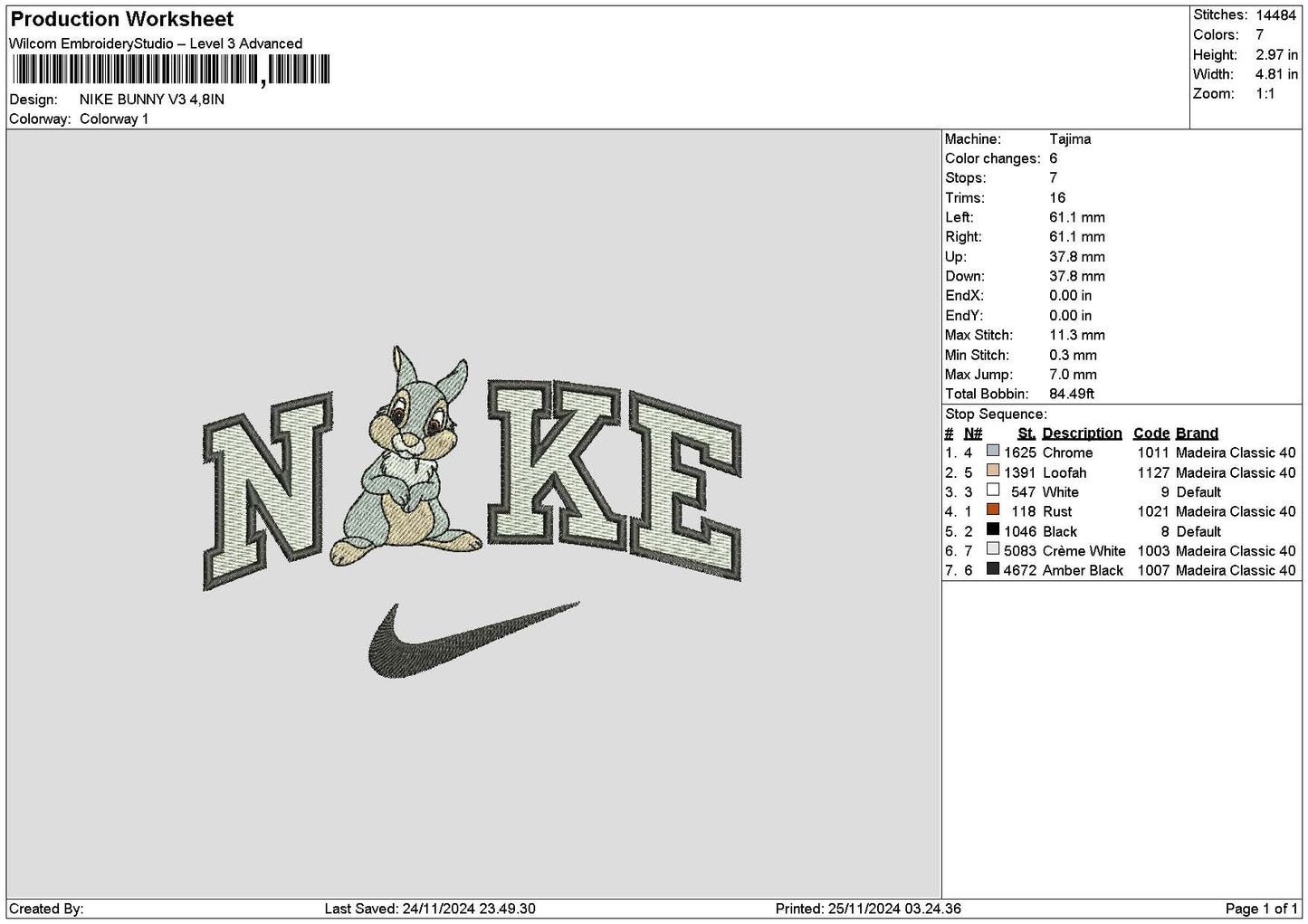1308x924 pixels.
Task: Click the Black color swatch
Action: click(993, 530)
